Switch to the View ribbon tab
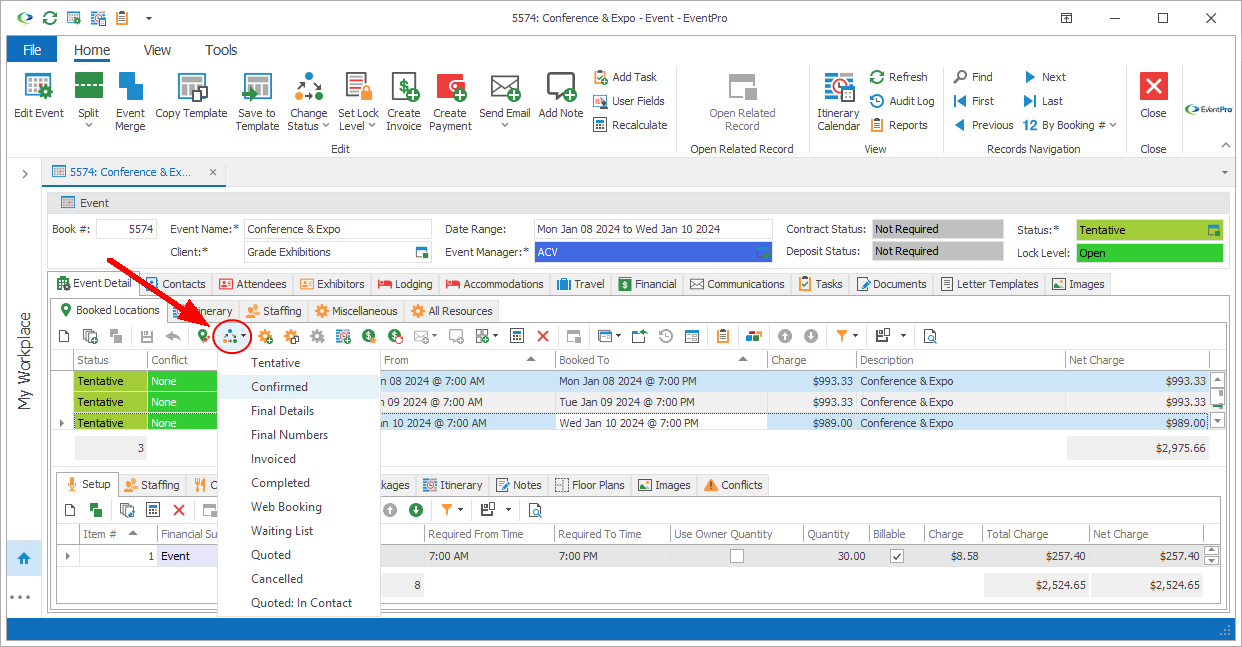Image resolution: width=1242 pixels, height=647 pixels. [157, 50]
